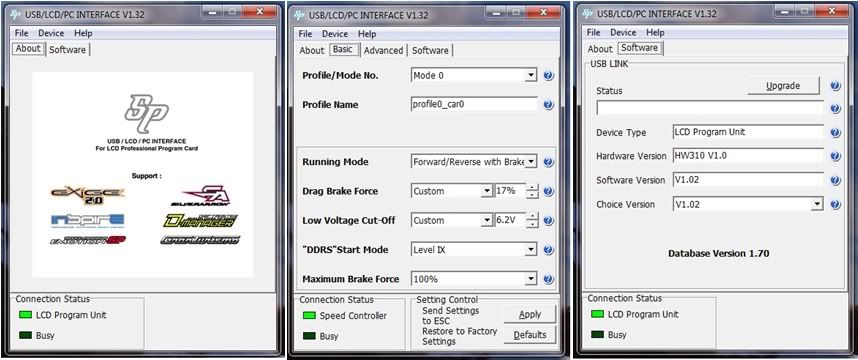Click help icon next to Maximum Brake Force
Screen dimensions: 858x360
click(x=549, y=279)
